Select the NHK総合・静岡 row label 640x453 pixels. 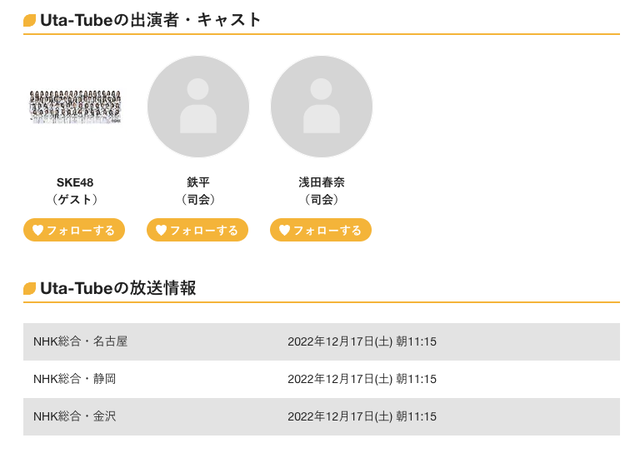(x=75, y=379)
